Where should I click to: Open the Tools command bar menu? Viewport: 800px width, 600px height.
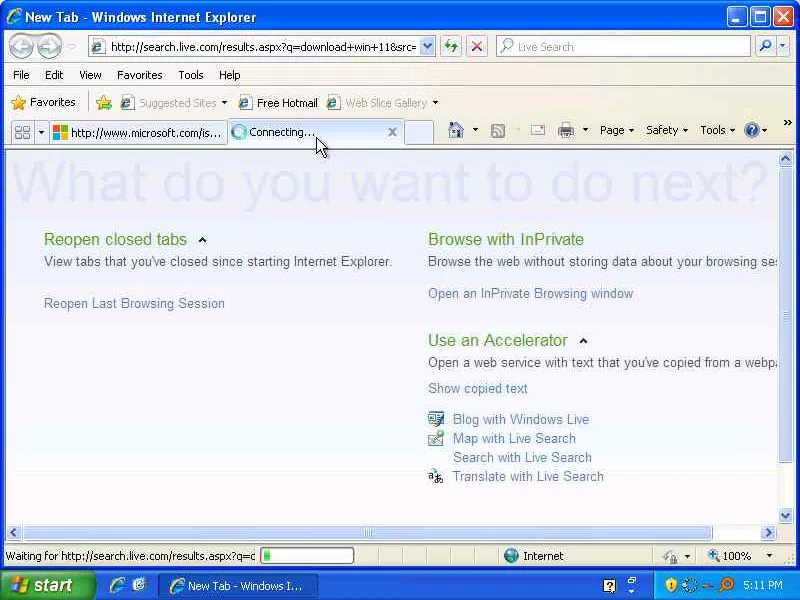[x=717, y=130]
